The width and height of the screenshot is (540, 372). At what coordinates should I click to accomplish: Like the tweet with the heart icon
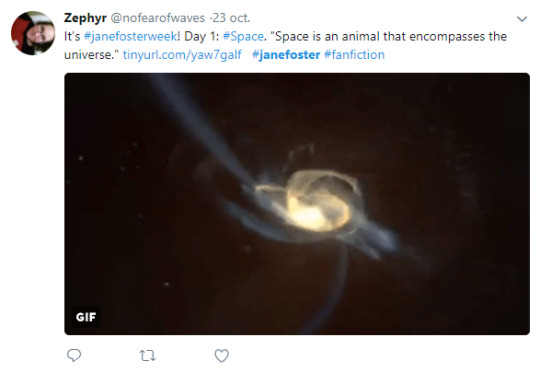pos(221,355)
